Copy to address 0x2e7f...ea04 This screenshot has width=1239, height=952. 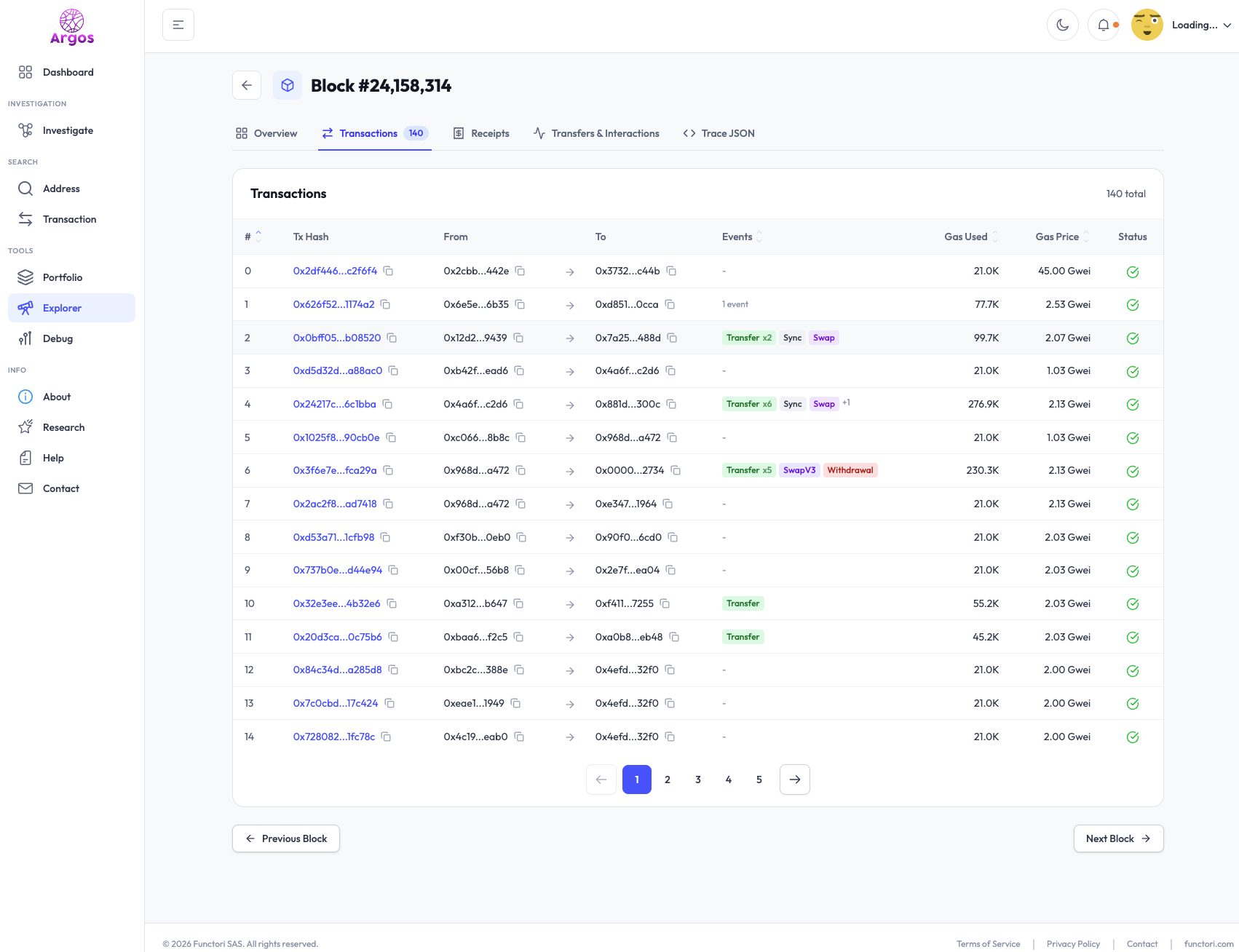[x=670, y=570]
